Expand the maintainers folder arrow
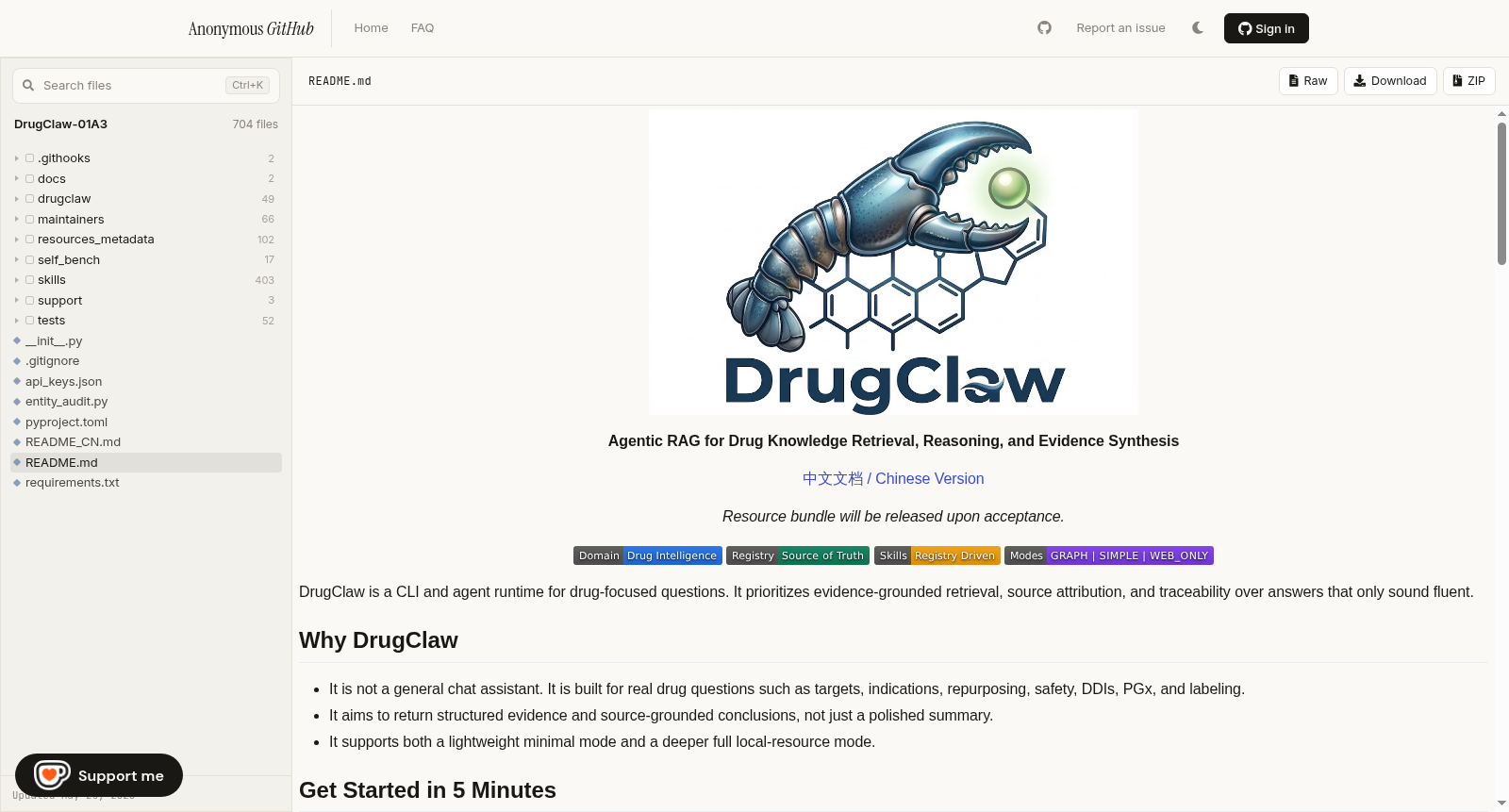The height and width of the screenshot is (812, 1509). pyautogui.click(x=17, y=220)
